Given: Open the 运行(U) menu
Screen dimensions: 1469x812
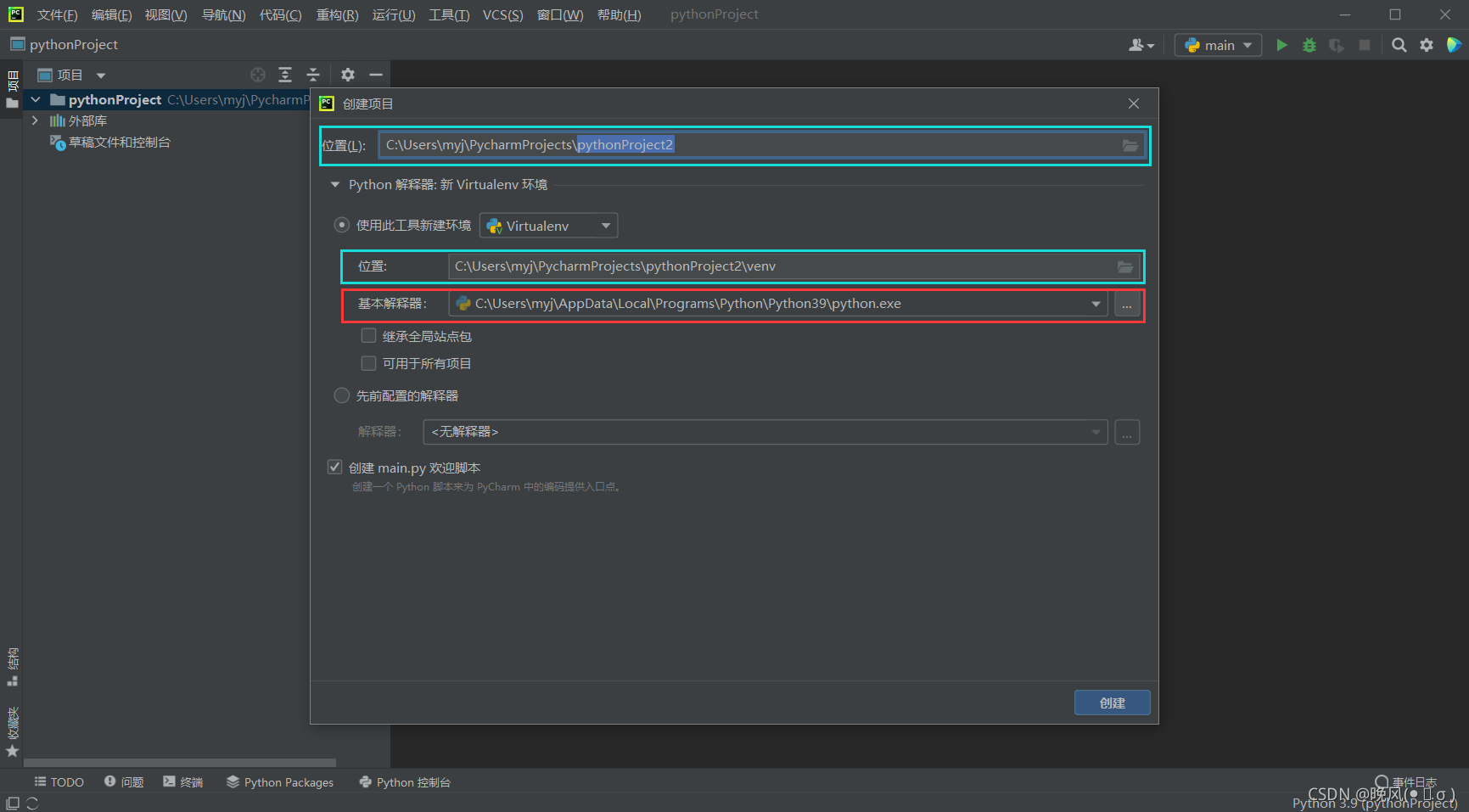Looking at the screenshot, I should click(394, 15).
